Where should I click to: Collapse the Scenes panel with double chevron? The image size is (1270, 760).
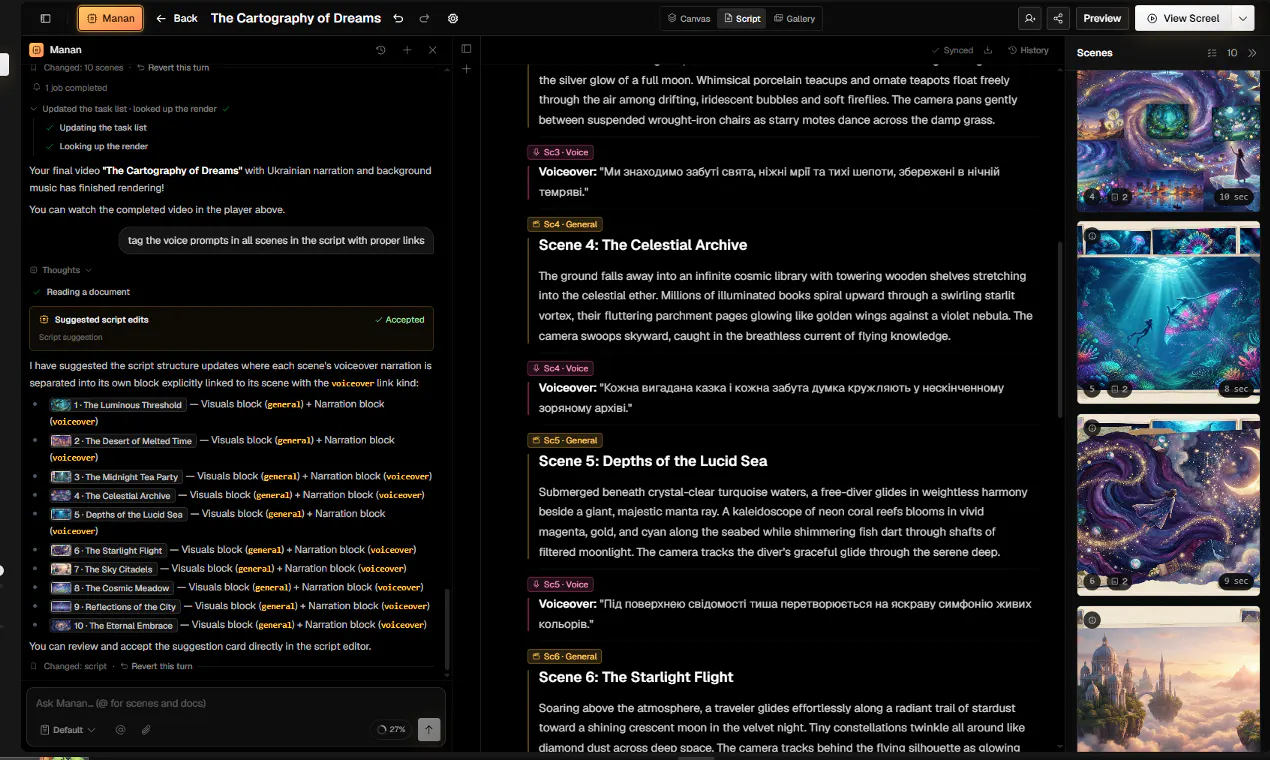click(x=1252, y=53)
